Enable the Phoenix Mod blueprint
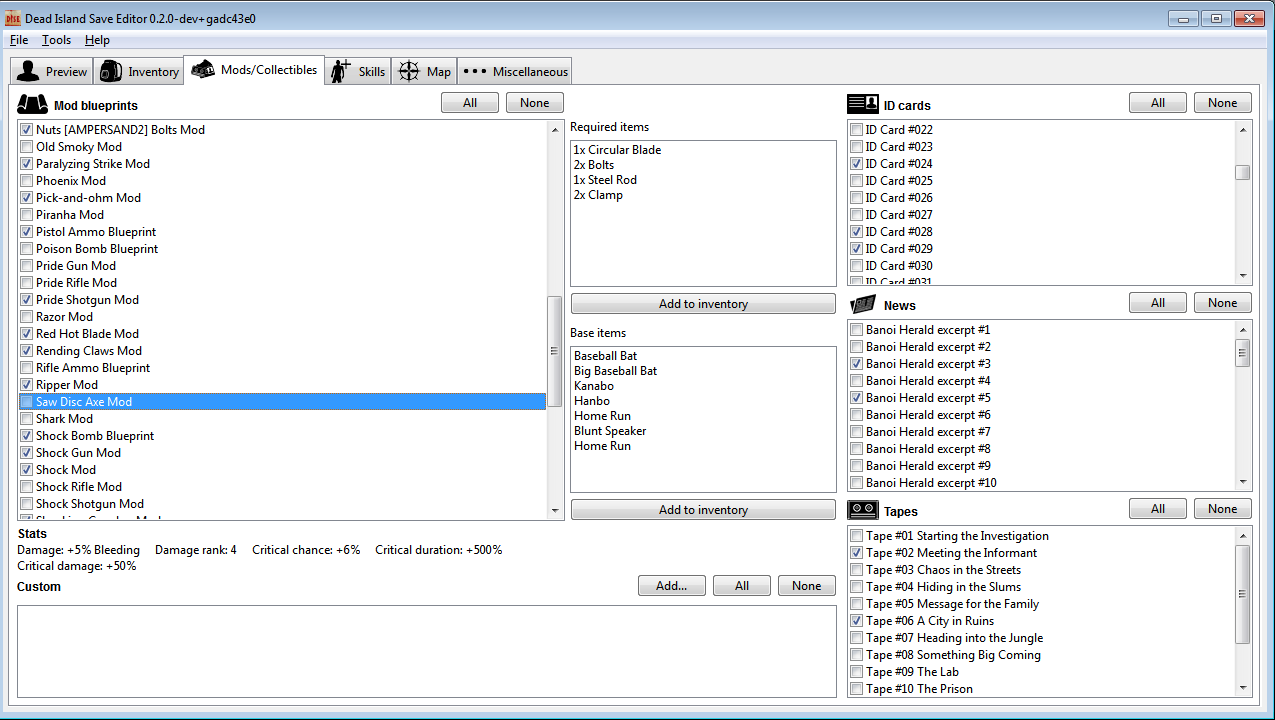 [x=27, y=181]
